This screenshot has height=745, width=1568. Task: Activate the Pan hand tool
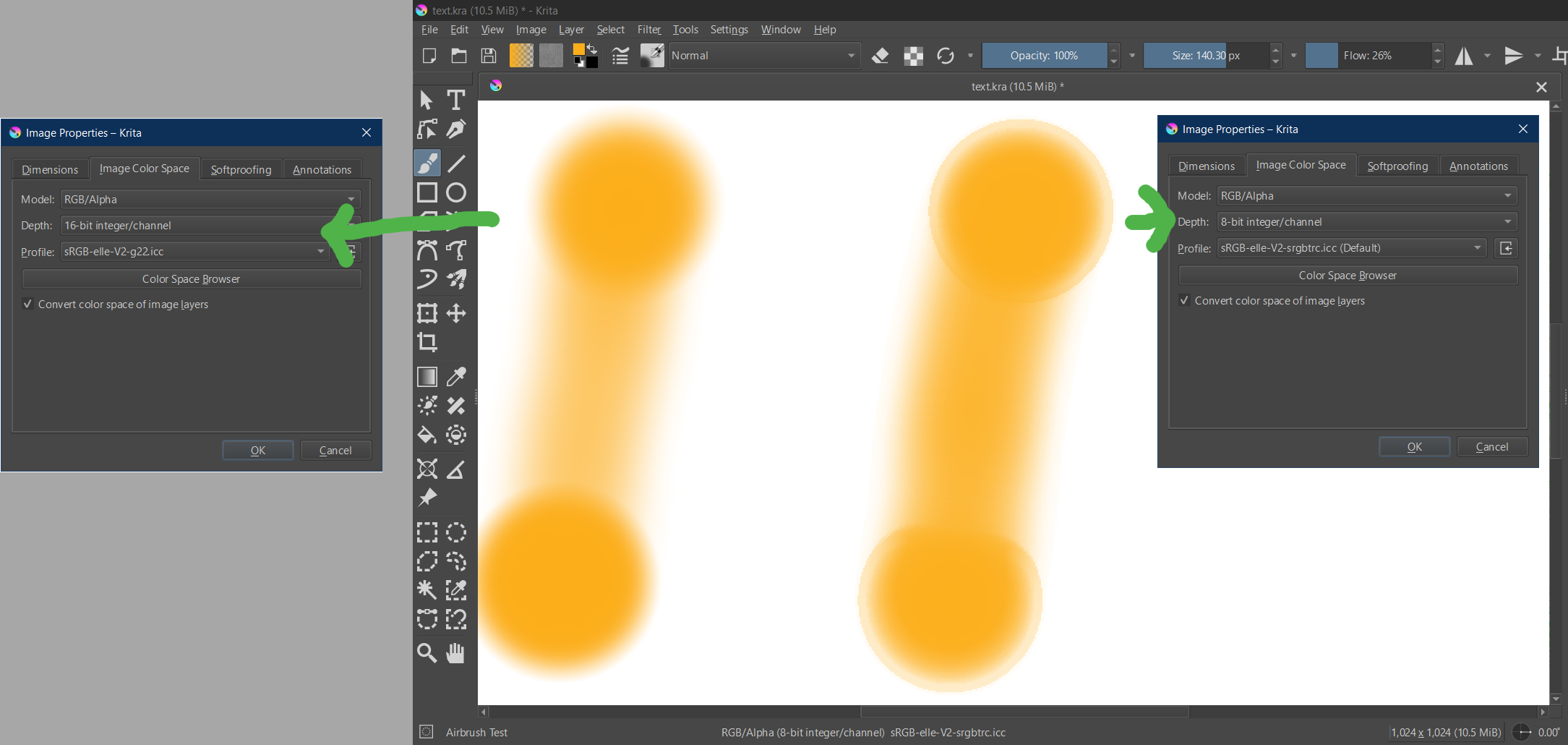click(x=455, y=653)
